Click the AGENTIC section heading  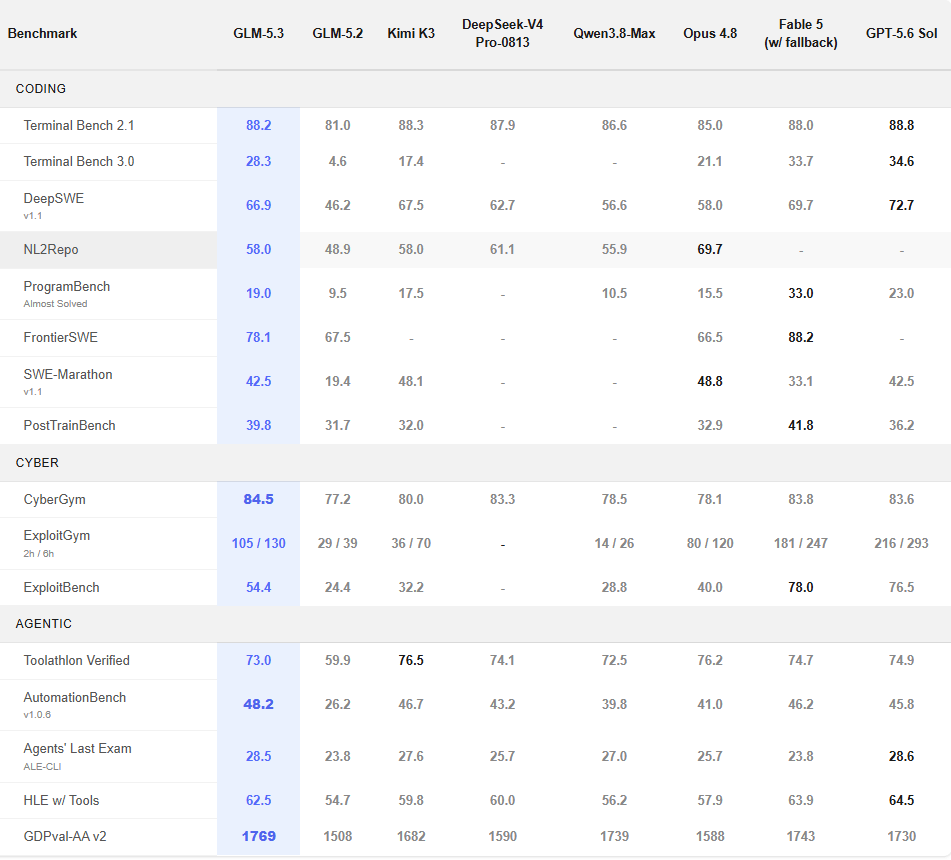tap(44, 623)
